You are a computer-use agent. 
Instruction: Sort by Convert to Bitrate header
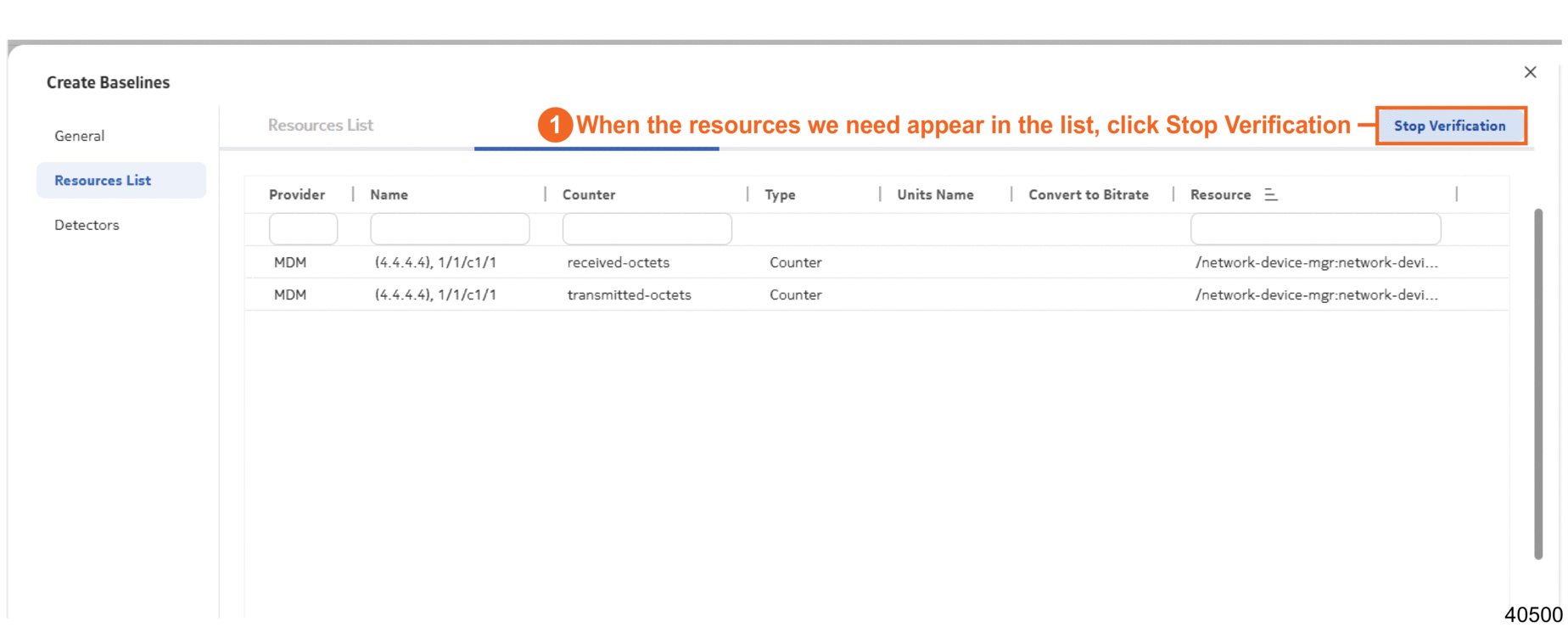(x=1089, y=194)
